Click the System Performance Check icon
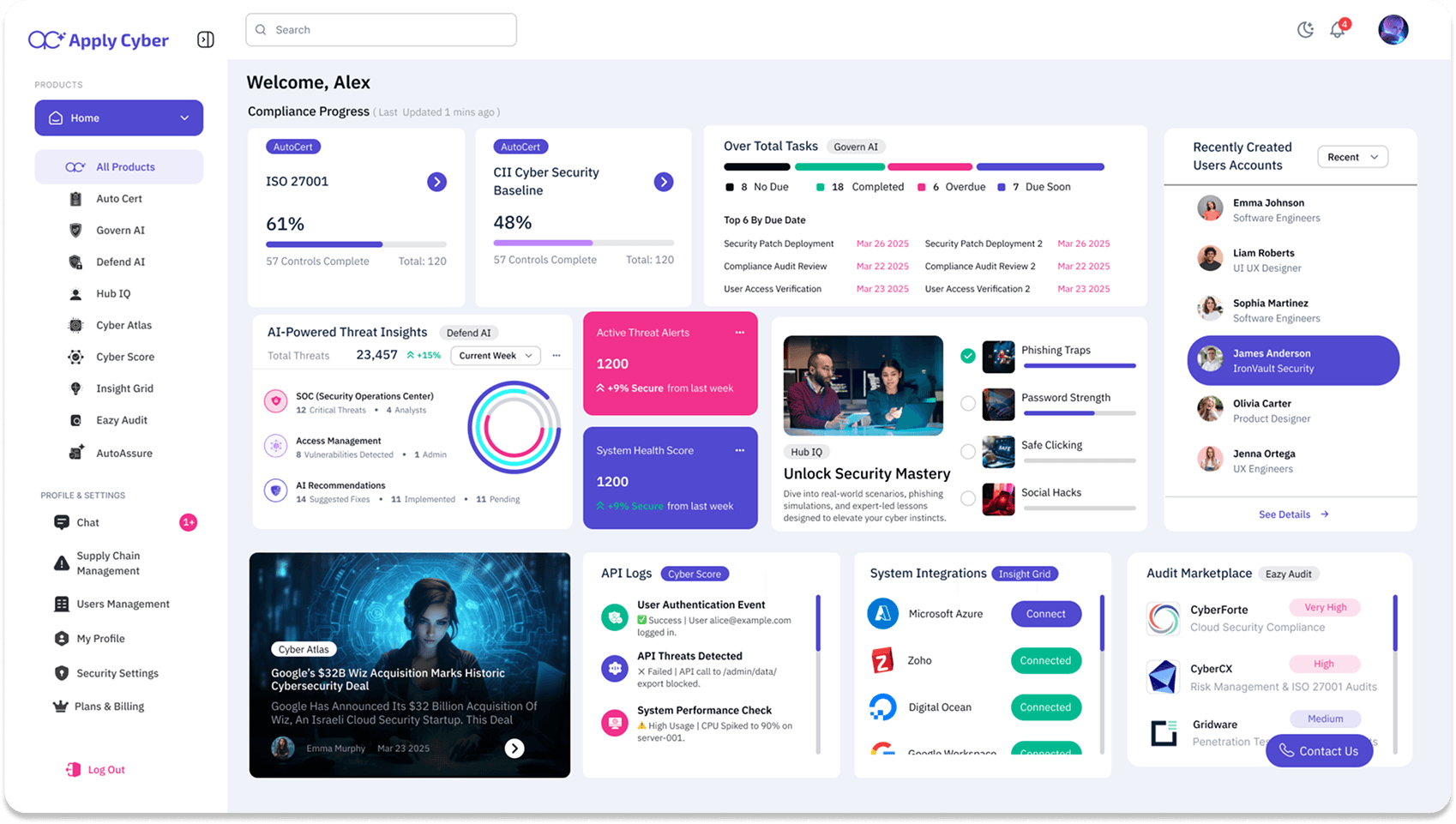This screenshot has width=1456, height=824. 615,723
